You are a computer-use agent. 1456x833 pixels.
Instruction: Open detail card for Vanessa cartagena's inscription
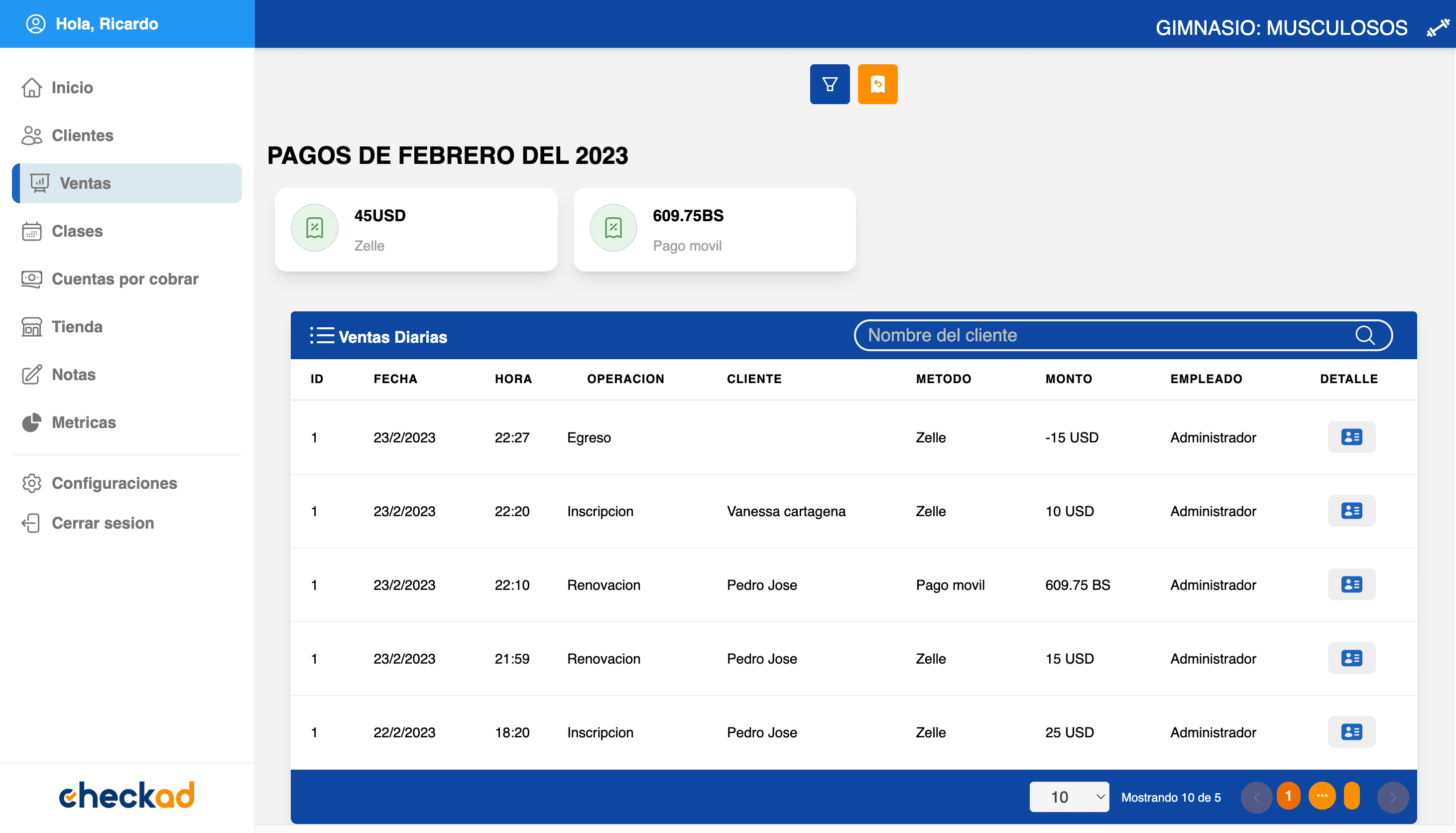point(1351,510)
